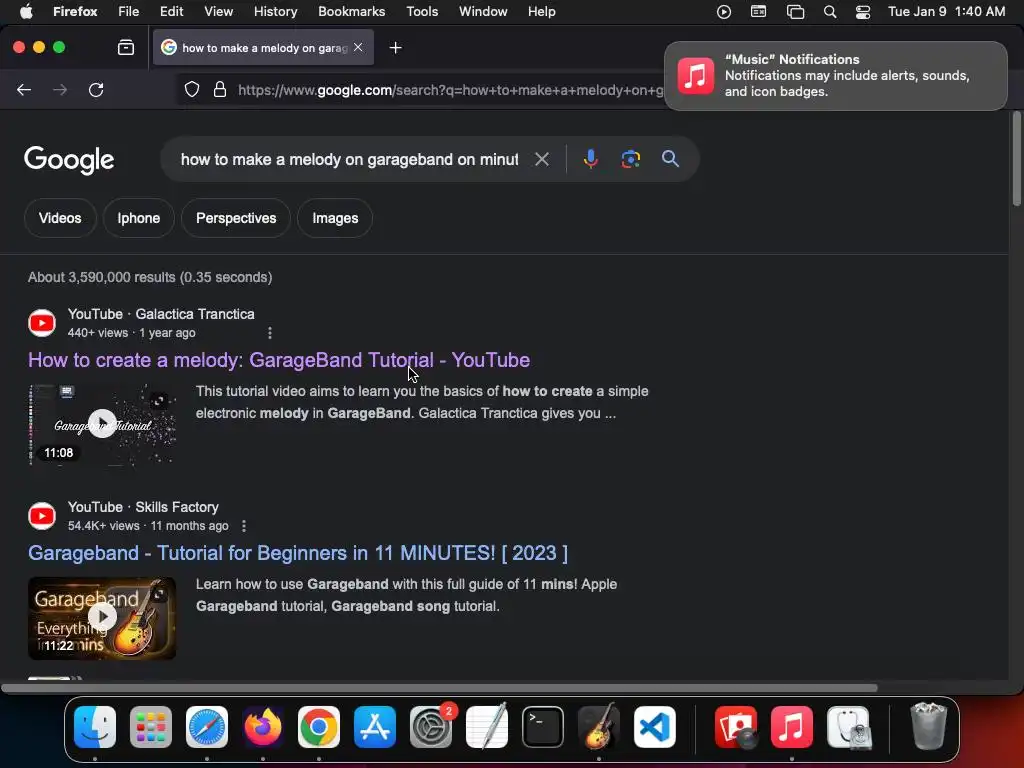The image size is (1024, 768).
Task: Open the File menu
Action: click(129, 12)
